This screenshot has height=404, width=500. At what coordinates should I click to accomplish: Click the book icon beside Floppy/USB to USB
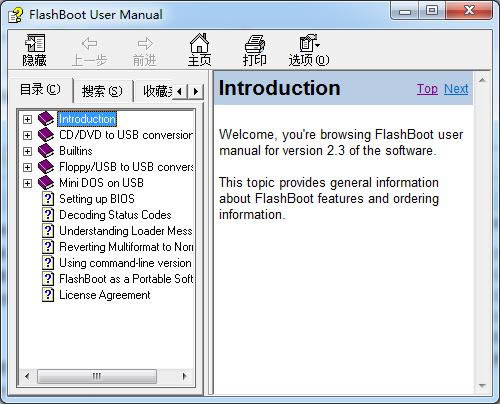coord(46,167)
